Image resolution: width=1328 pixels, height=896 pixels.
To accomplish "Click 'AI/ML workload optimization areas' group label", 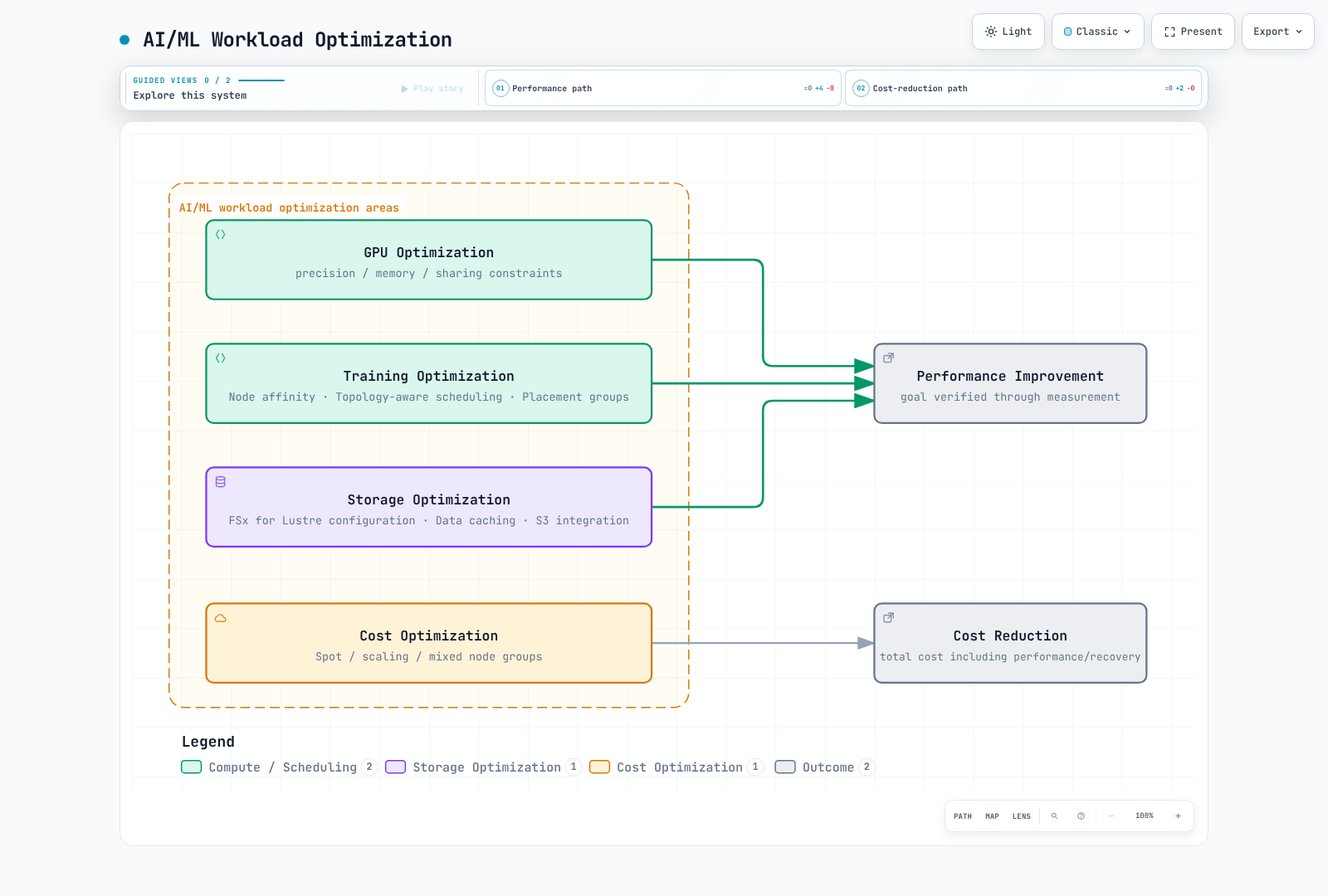I will pos(289,208).
